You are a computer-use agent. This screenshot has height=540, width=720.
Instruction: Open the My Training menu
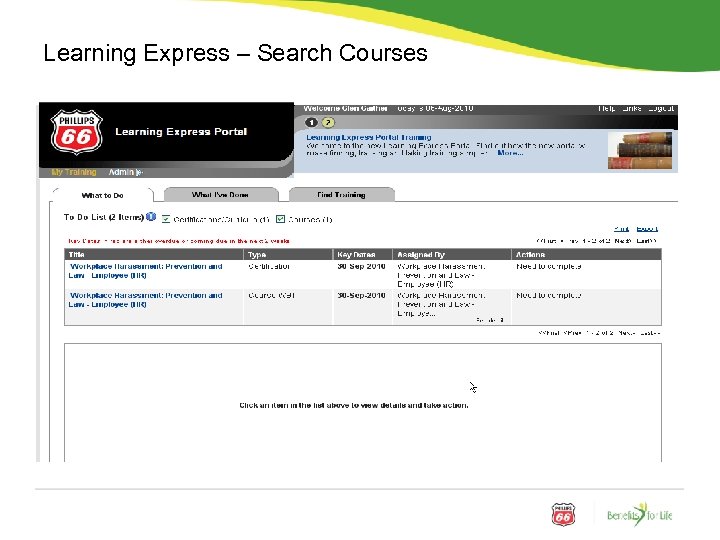(x=74, y=172)
